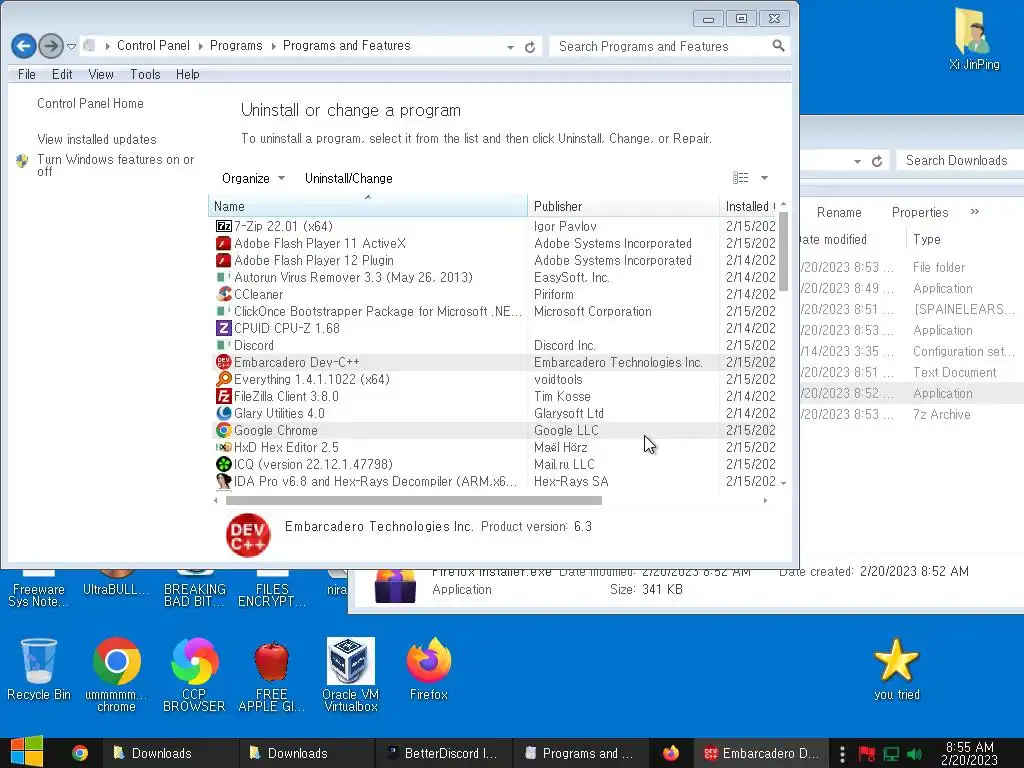Click the vertical scrollbar down arrow of list
Screen dimensions: 1024x768
(784, 483)
